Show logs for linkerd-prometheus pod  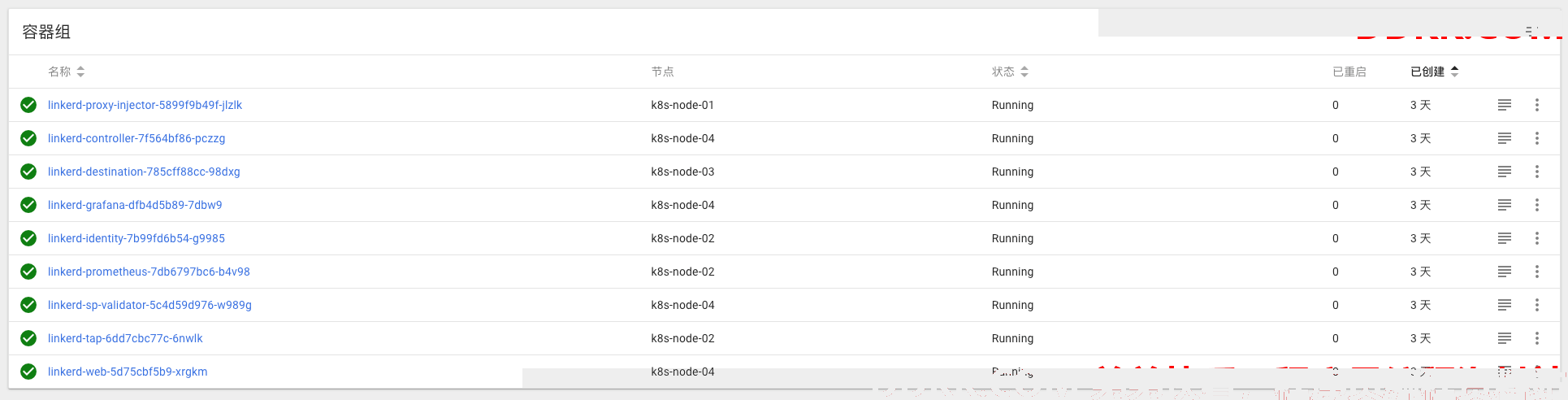[x=1505, y=272]
